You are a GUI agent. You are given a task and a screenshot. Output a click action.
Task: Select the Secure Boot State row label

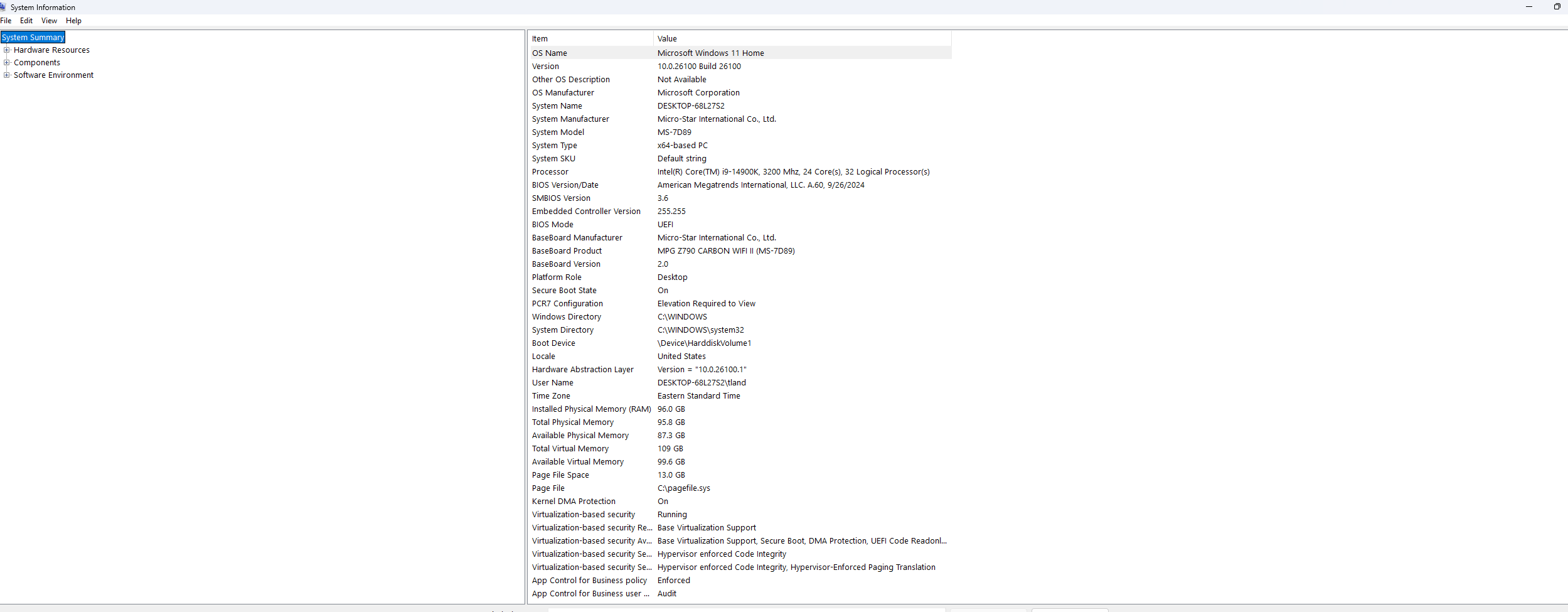tap(564, 291)
